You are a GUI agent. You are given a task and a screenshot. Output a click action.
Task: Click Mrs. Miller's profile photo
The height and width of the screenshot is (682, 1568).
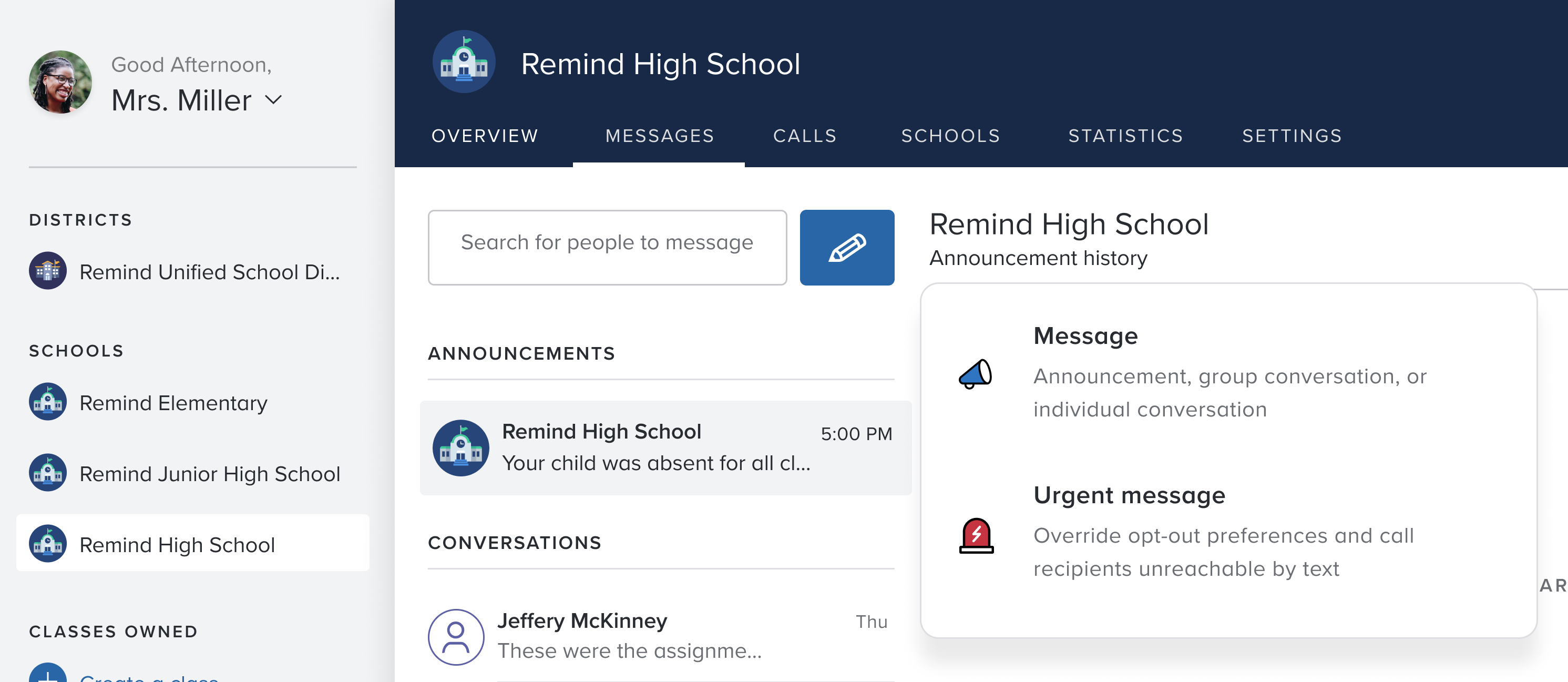[x=60, y=82]
